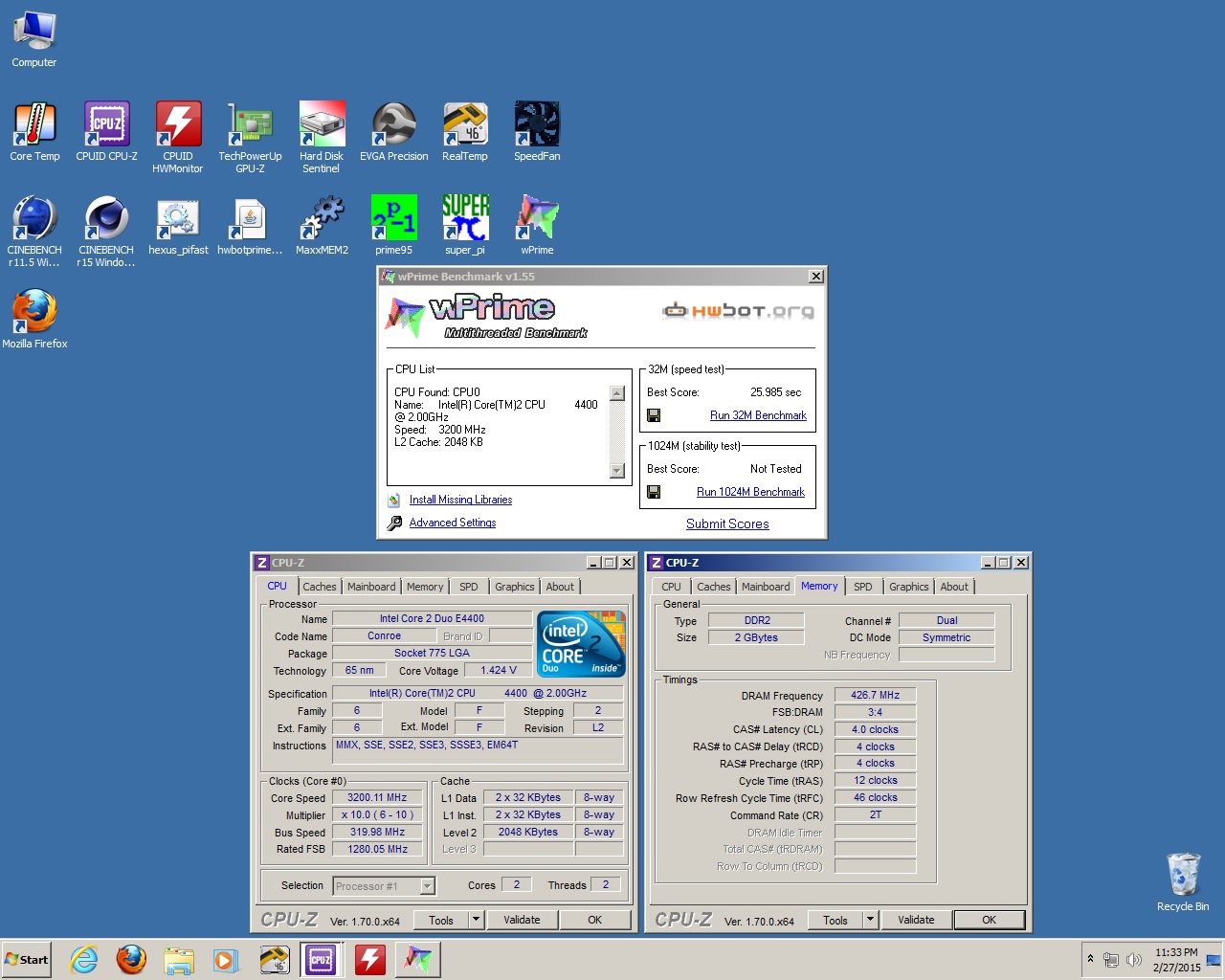Launch the RealTemp desktop shortcut
Screen dimensions: 1225x980
coord(465,132)
